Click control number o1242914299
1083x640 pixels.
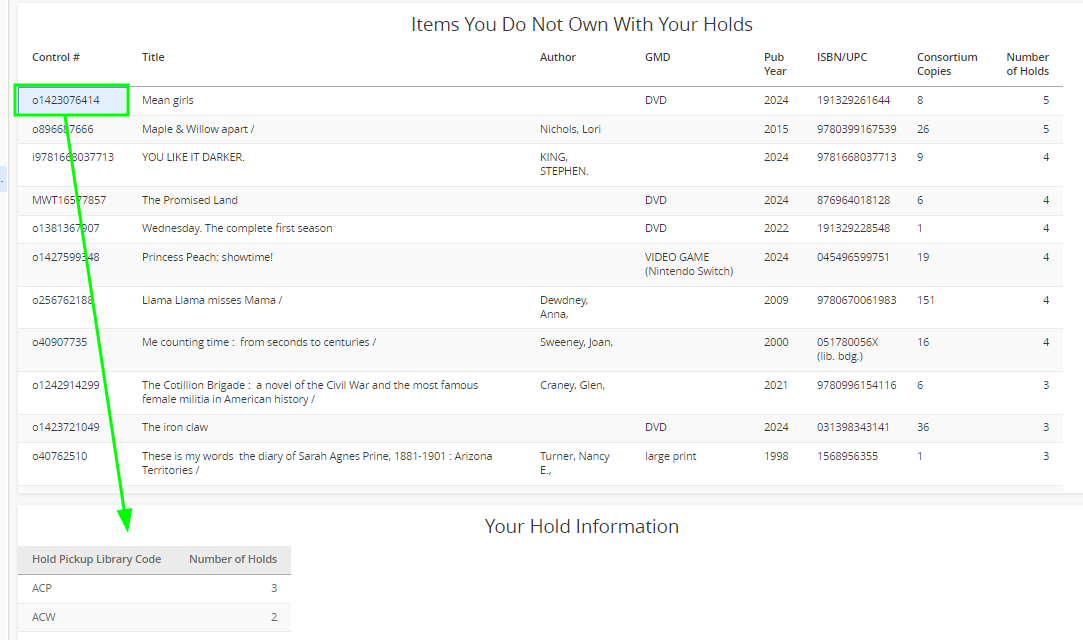[66, 385]
